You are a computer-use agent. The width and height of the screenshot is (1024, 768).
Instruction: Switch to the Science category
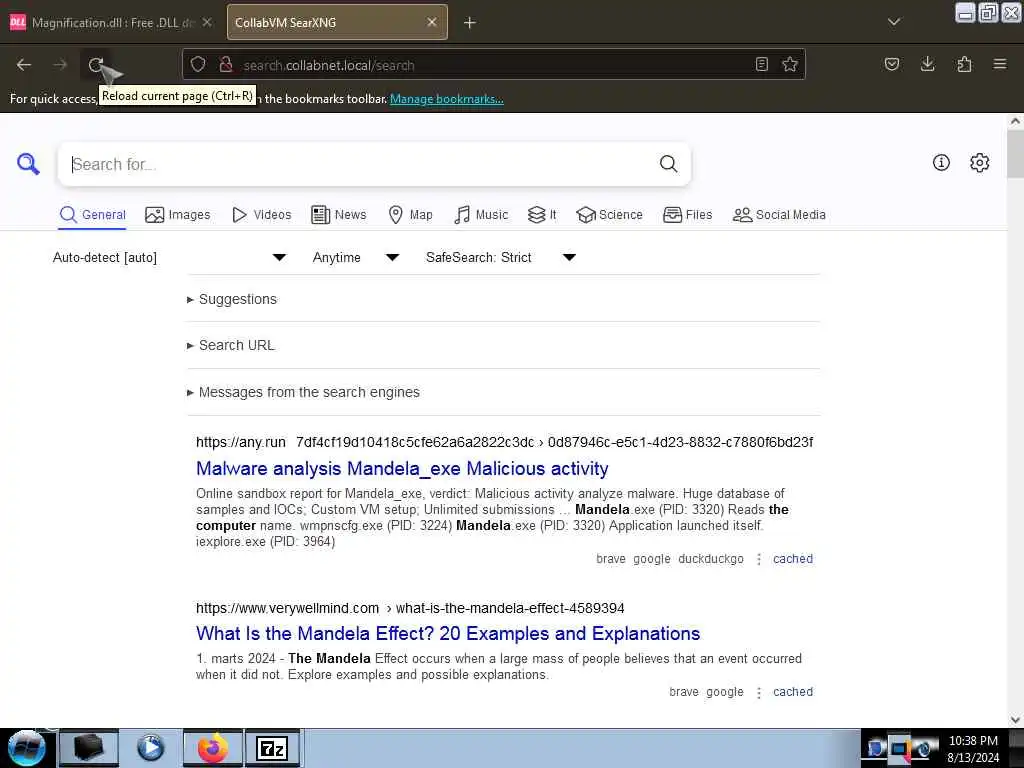point(609,215)
